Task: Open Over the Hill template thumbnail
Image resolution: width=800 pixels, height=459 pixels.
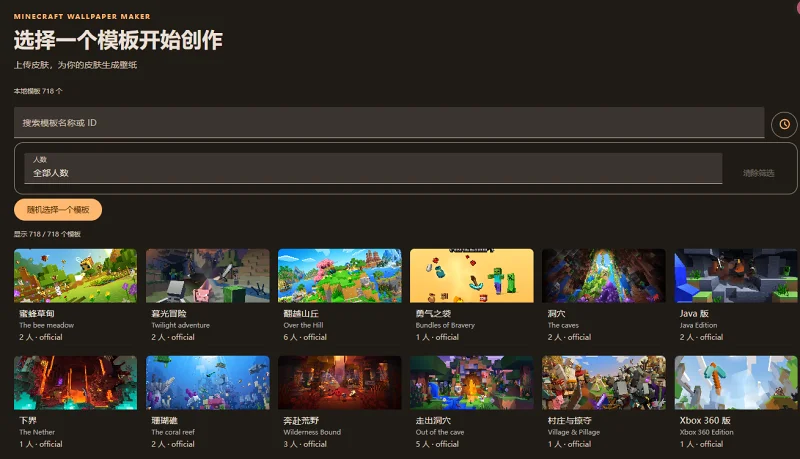Action: (340, 275)
